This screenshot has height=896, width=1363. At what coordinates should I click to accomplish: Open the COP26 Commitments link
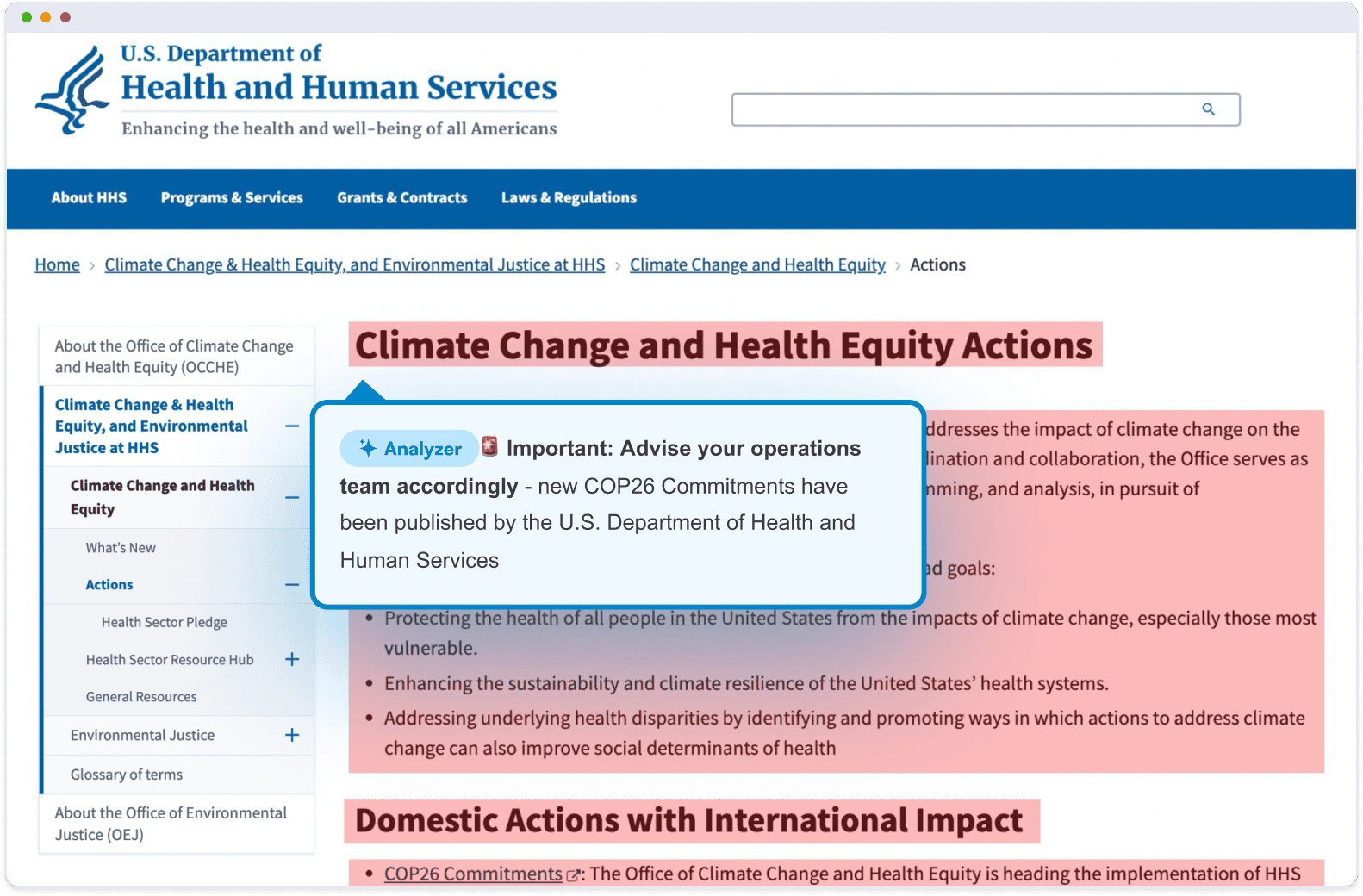point(473,874)
